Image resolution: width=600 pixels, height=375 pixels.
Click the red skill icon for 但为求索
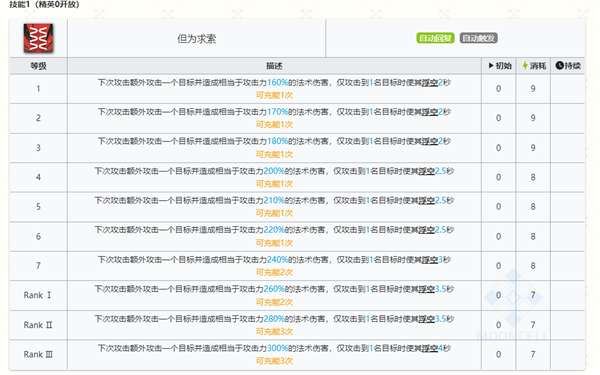coord(38,38)
